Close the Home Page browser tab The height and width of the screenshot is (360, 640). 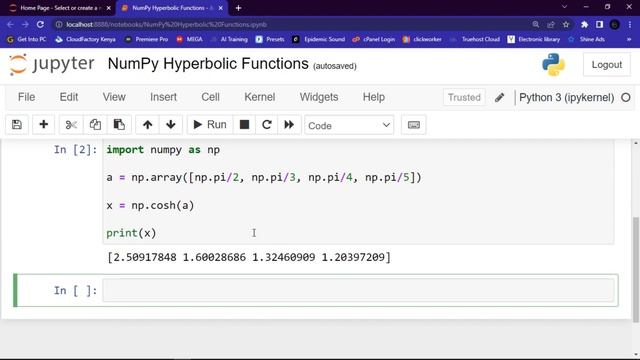(109, 8)
